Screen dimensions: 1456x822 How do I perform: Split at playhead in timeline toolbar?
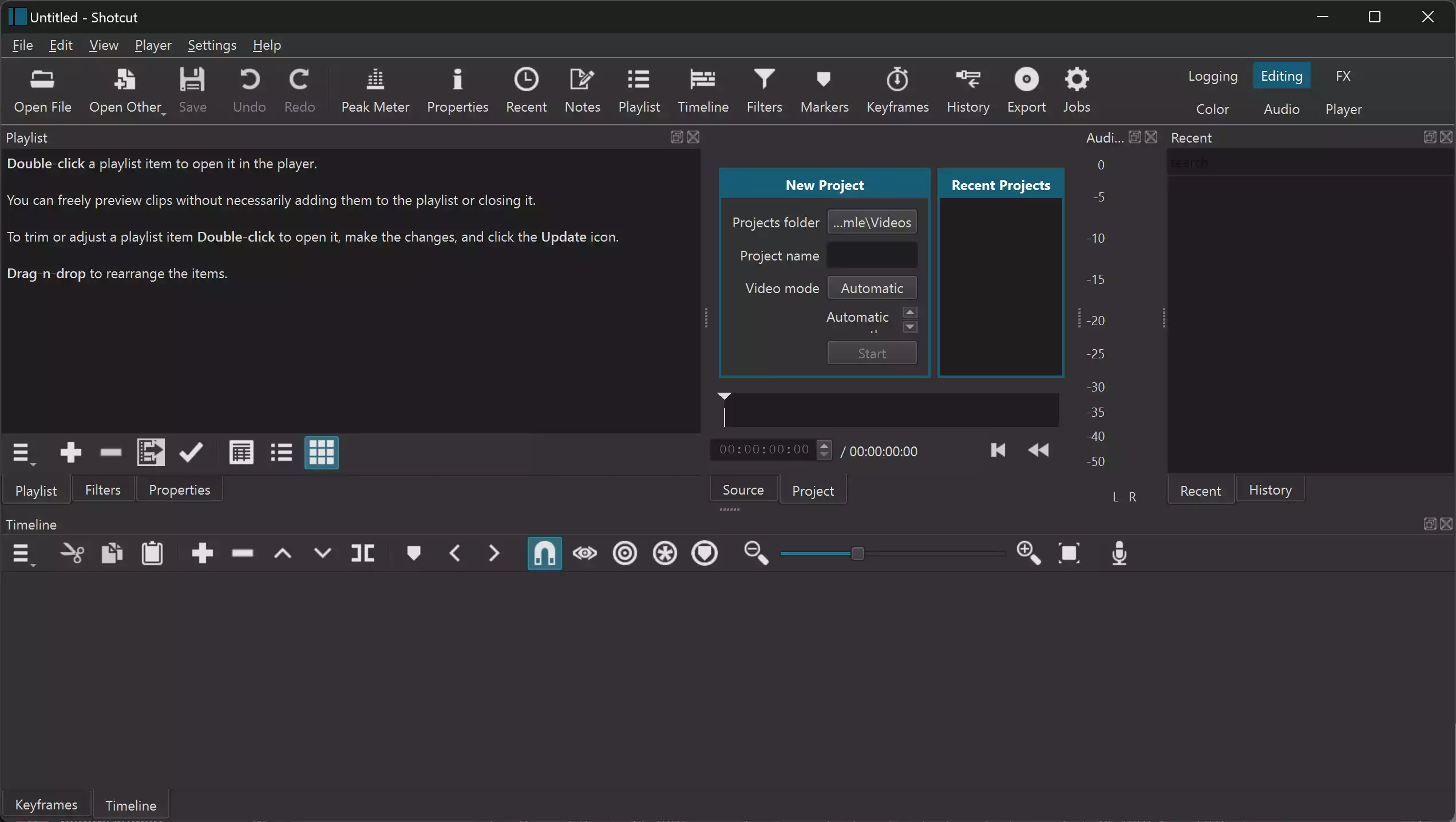[x=363, y=554]
